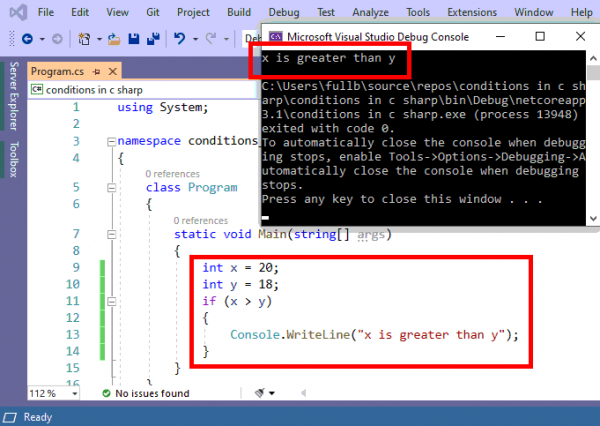Click the Save floppy disk icon
Viewport: 600px width, 426px height.
click(132, 39)
